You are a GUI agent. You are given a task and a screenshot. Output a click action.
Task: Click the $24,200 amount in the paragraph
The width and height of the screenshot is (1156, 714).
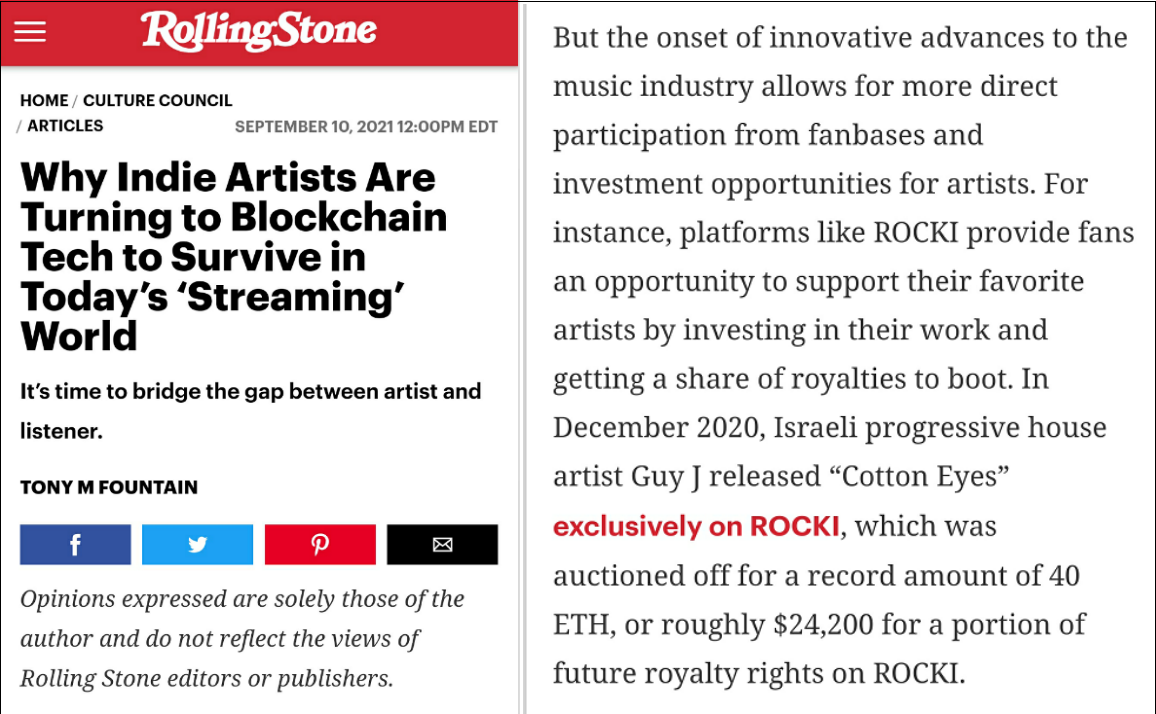(x=824, y=625)
